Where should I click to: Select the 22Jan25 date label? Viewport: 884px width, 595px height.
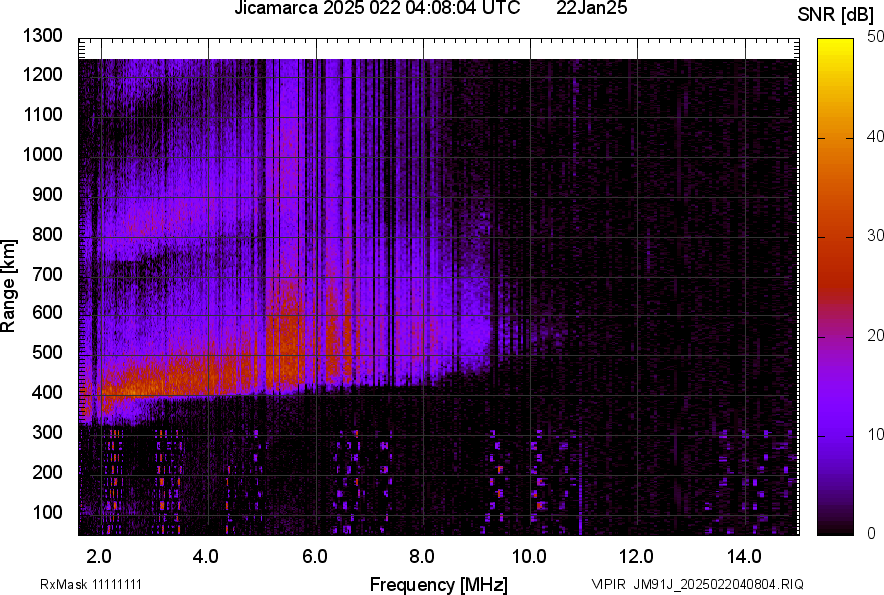(x=592, y=10)
